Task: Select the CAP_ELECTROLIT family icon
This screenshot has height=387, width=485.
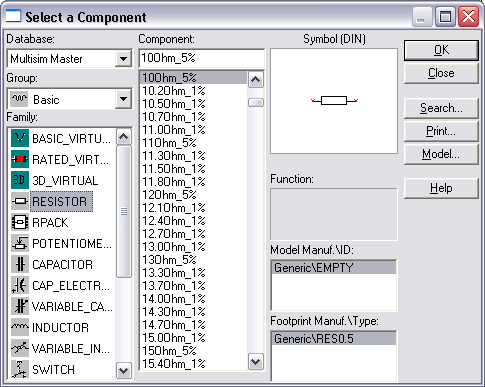Action: pos(20,285)
